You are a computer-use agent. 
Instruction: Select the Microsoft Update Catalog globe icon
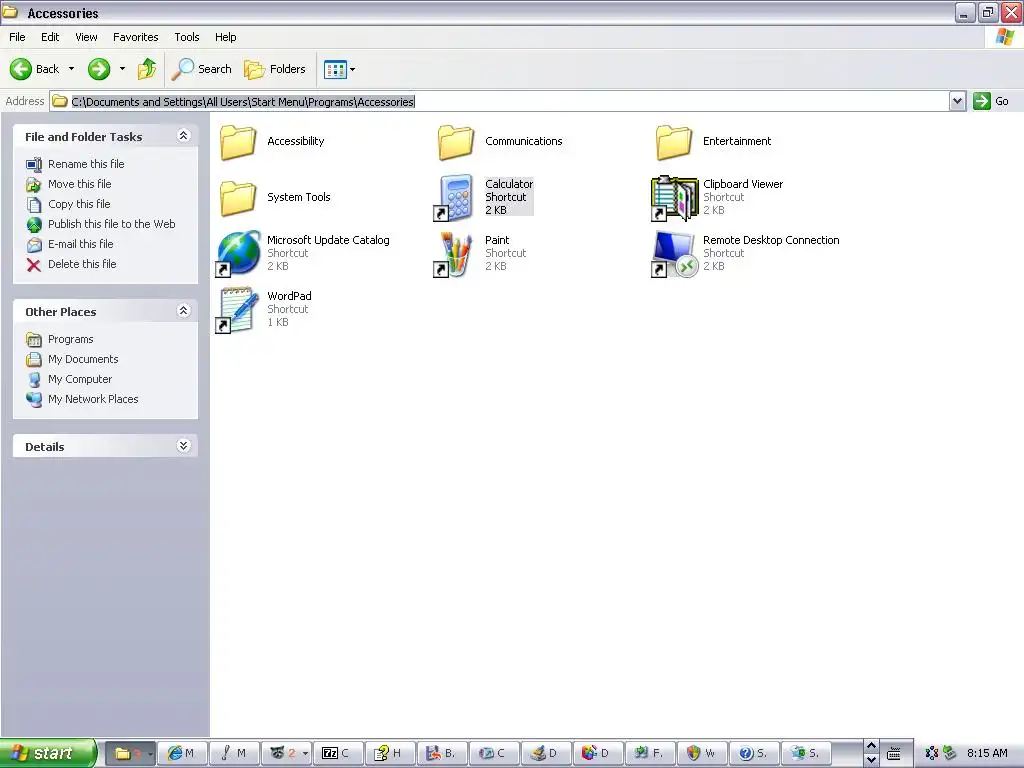[x=238, y=254]
